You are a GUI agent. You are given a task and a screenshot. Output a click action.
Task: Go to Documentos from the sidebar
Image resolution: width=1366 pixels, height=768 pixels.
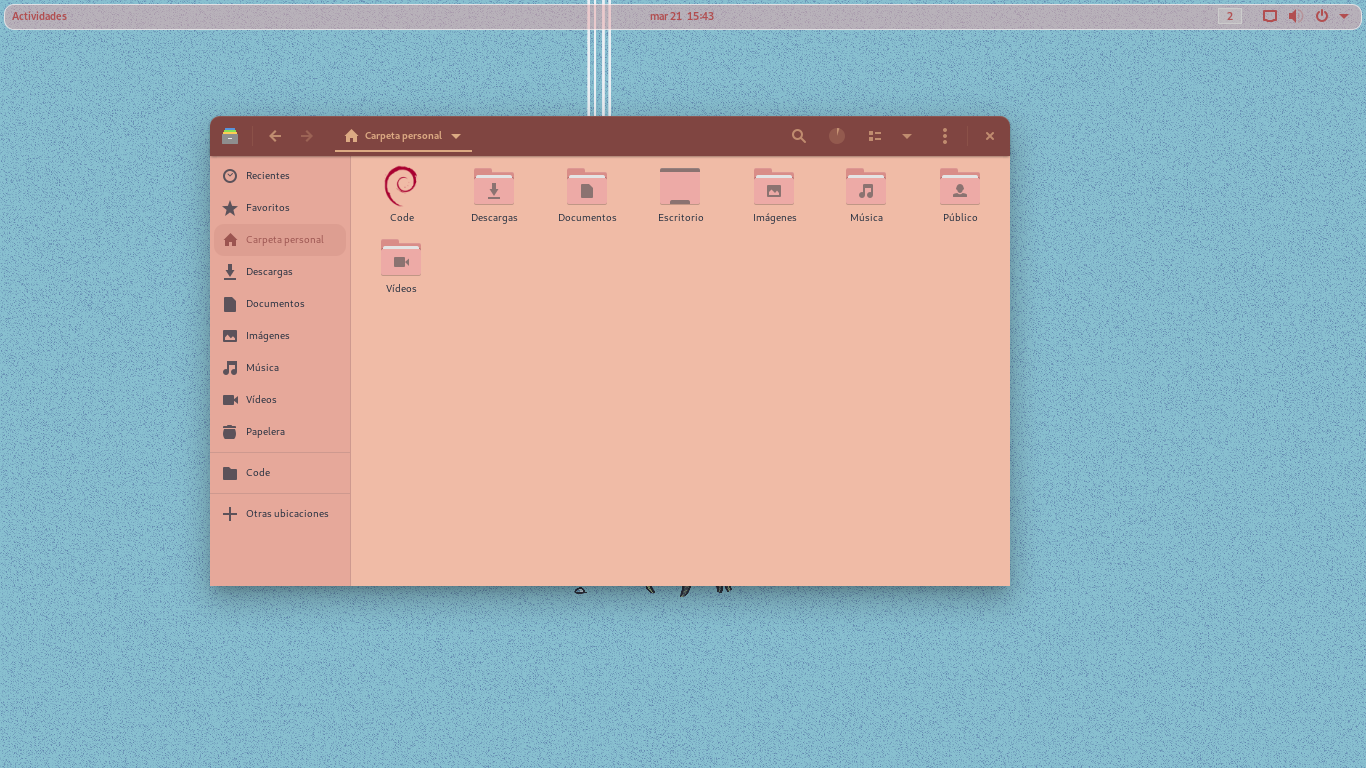click(x=280, y=304)
